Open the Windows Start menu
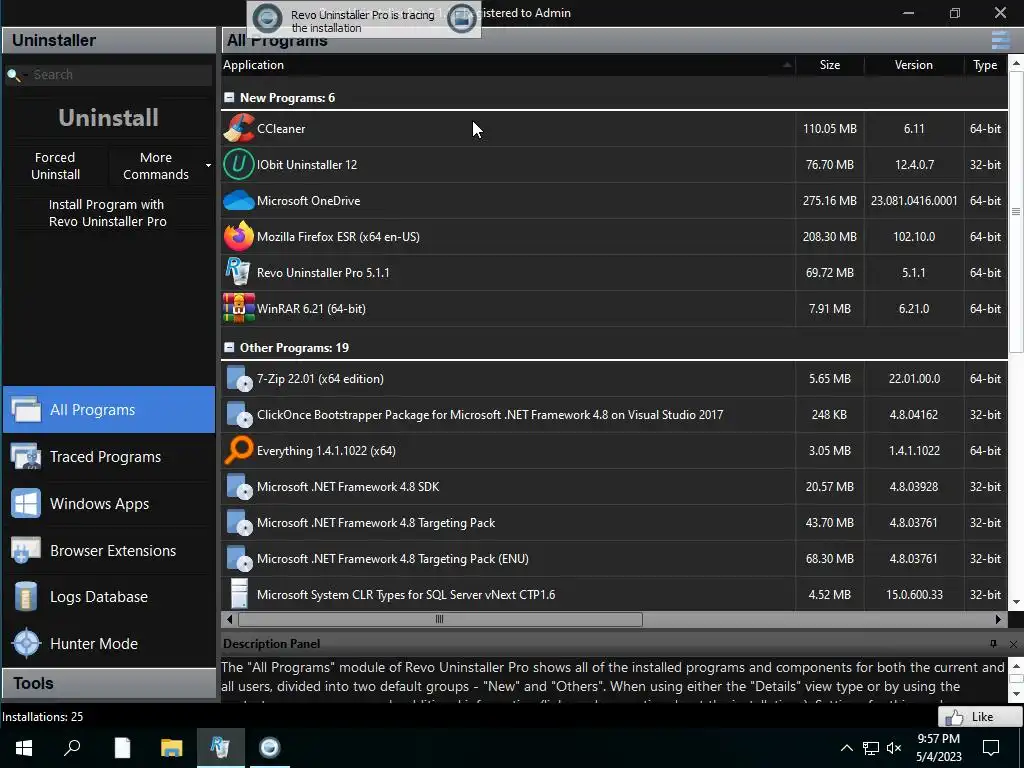 pos(24,748)
